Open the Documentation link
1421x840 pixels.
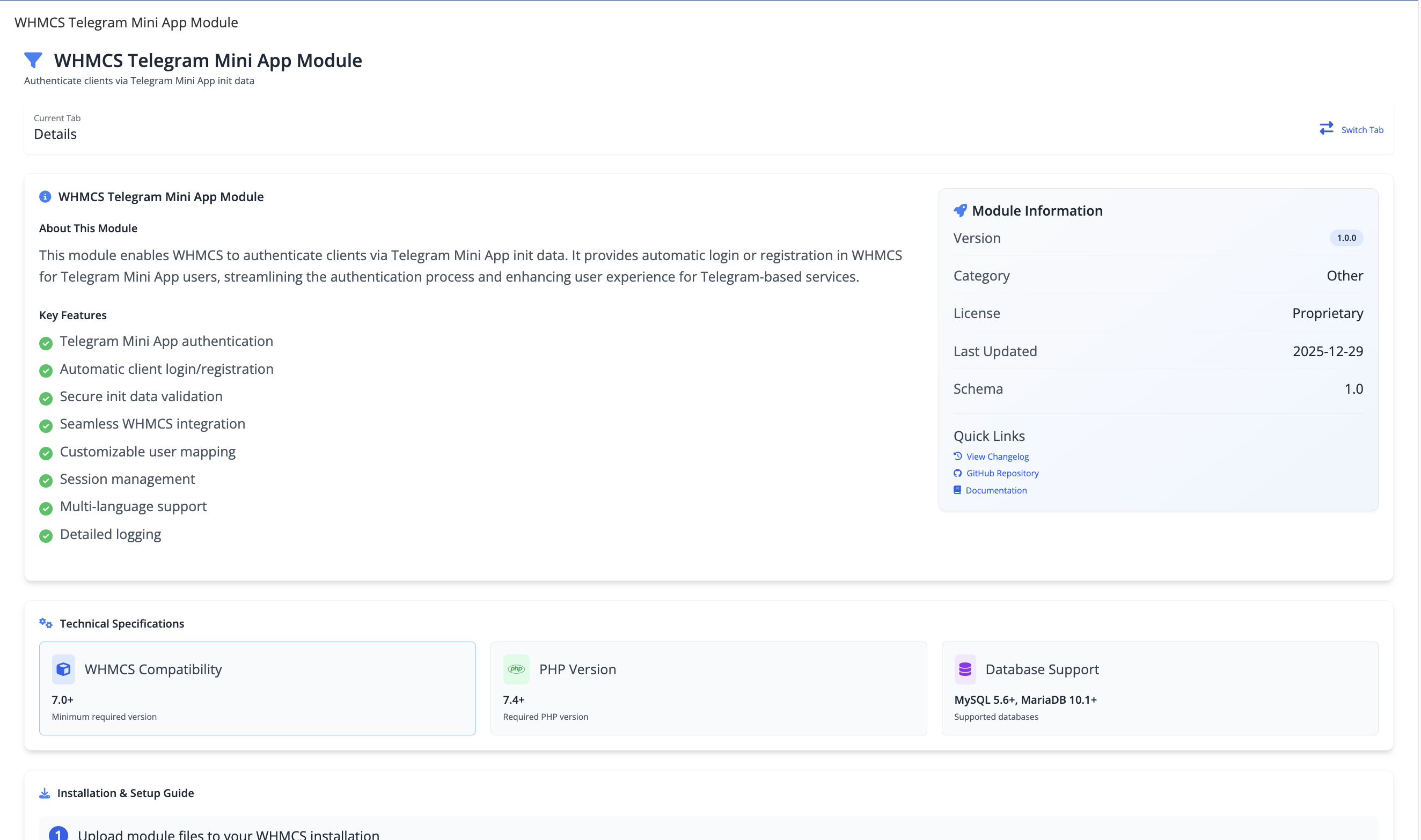pyautogui.click(x=996, y=490)
